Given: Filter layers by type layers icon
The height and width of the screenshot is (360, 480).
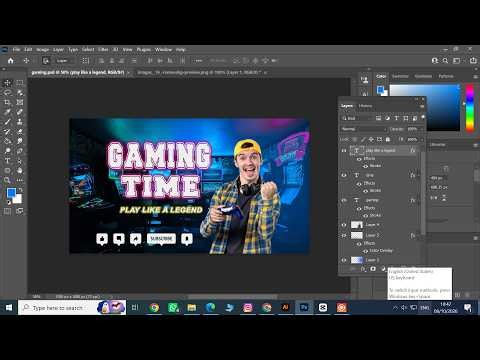Looking at the screenshot, I should click(x=397, y=118).
